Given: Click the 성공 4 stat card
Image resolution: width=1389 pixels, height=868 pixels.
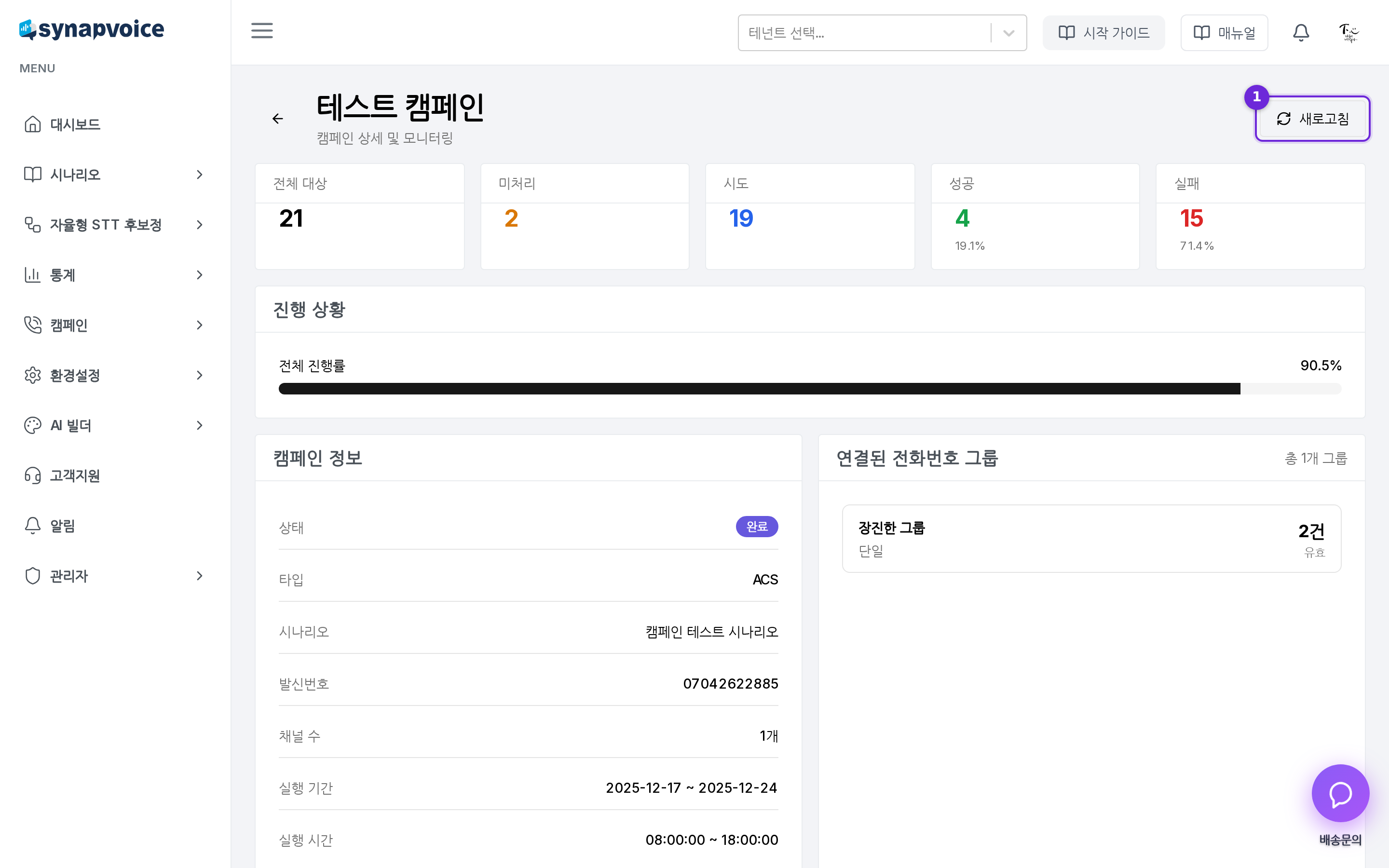Looking at the screenshot, I should point(1035,217).
